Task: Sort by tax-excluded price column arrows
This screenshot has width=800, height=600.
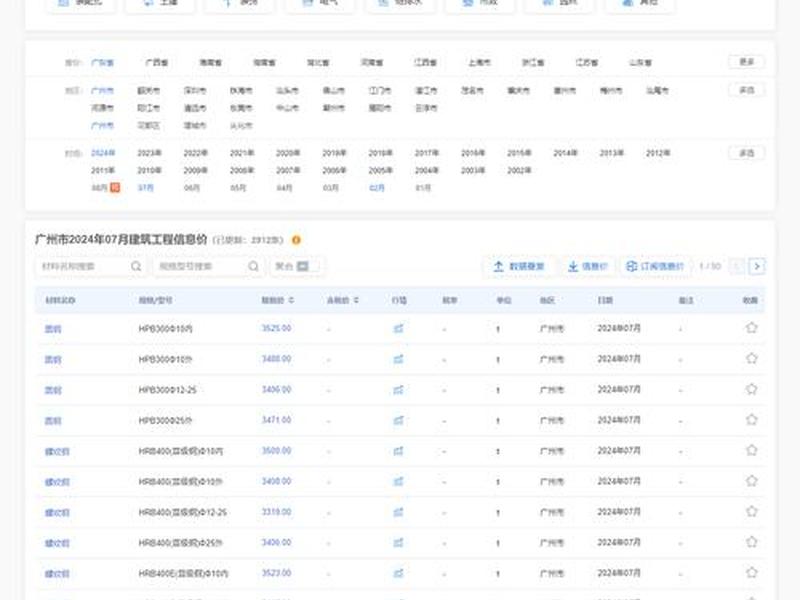Action: tap(291, 301)
